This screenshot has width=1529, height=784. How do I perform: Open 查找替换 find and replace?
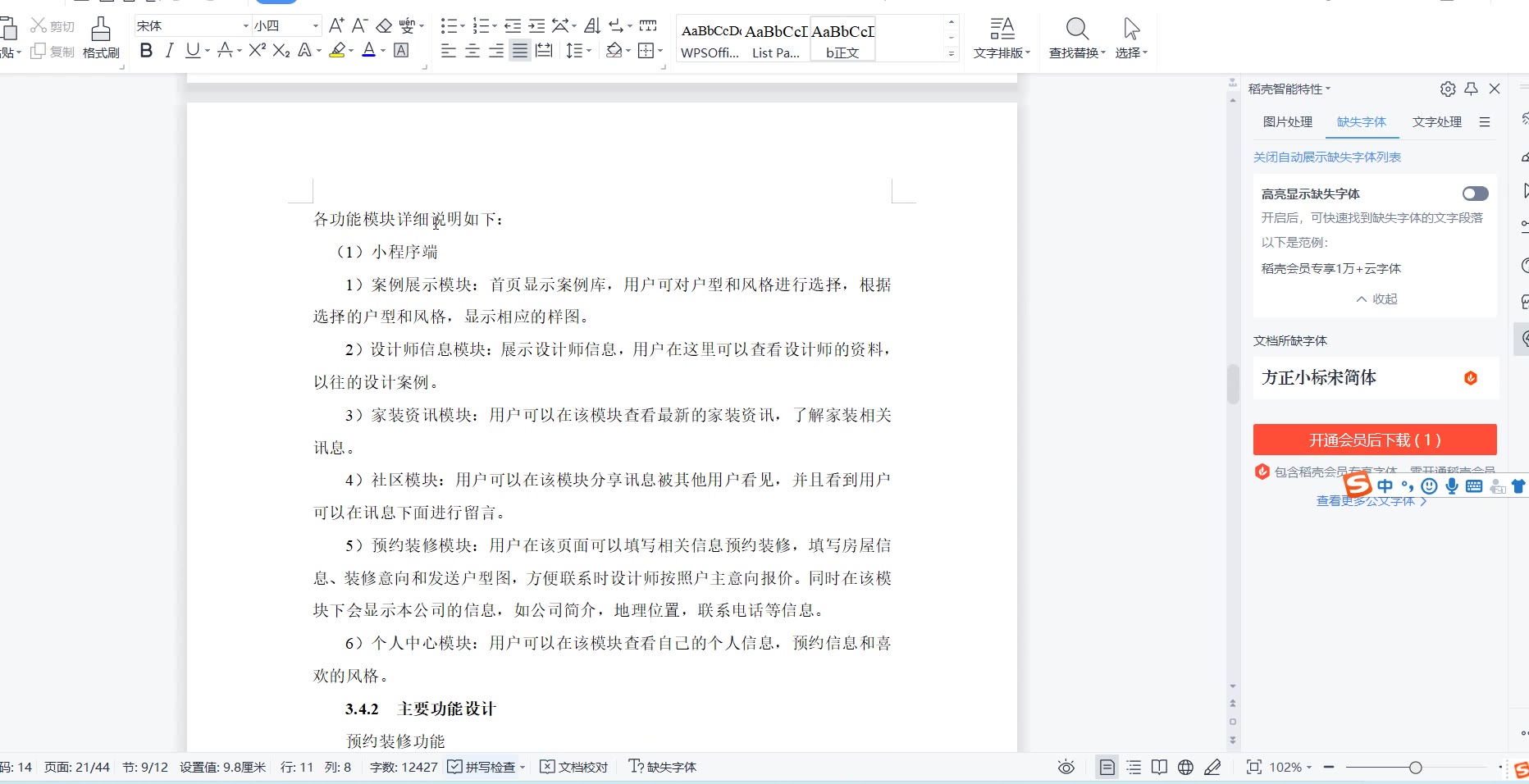point(1077,39)
